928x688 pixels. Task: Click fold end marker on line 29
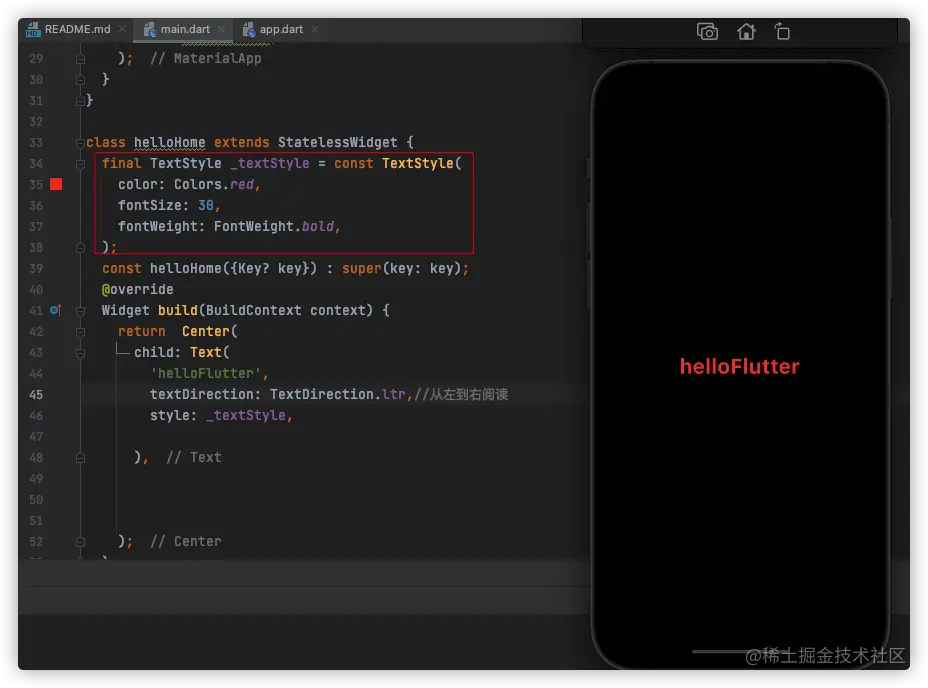80,59
